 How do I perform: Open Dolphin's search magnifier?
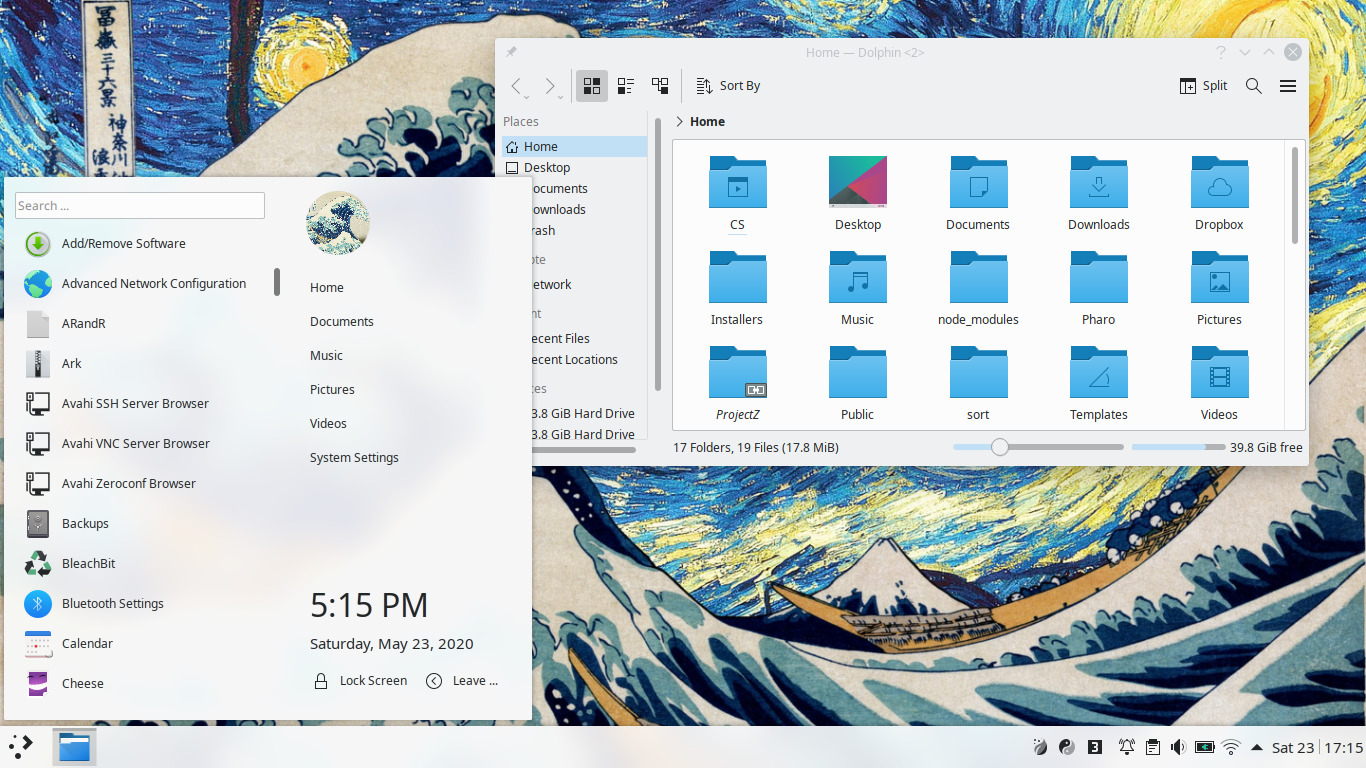click(1253, 86)
